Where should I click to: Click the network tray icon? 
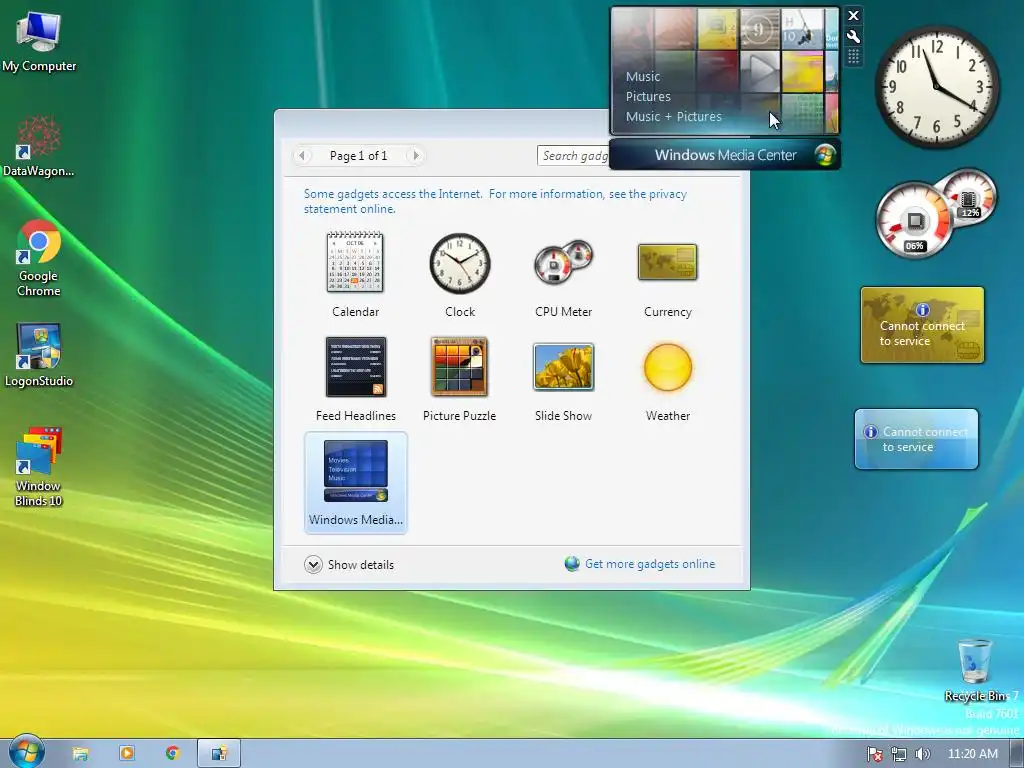[899, 754]
